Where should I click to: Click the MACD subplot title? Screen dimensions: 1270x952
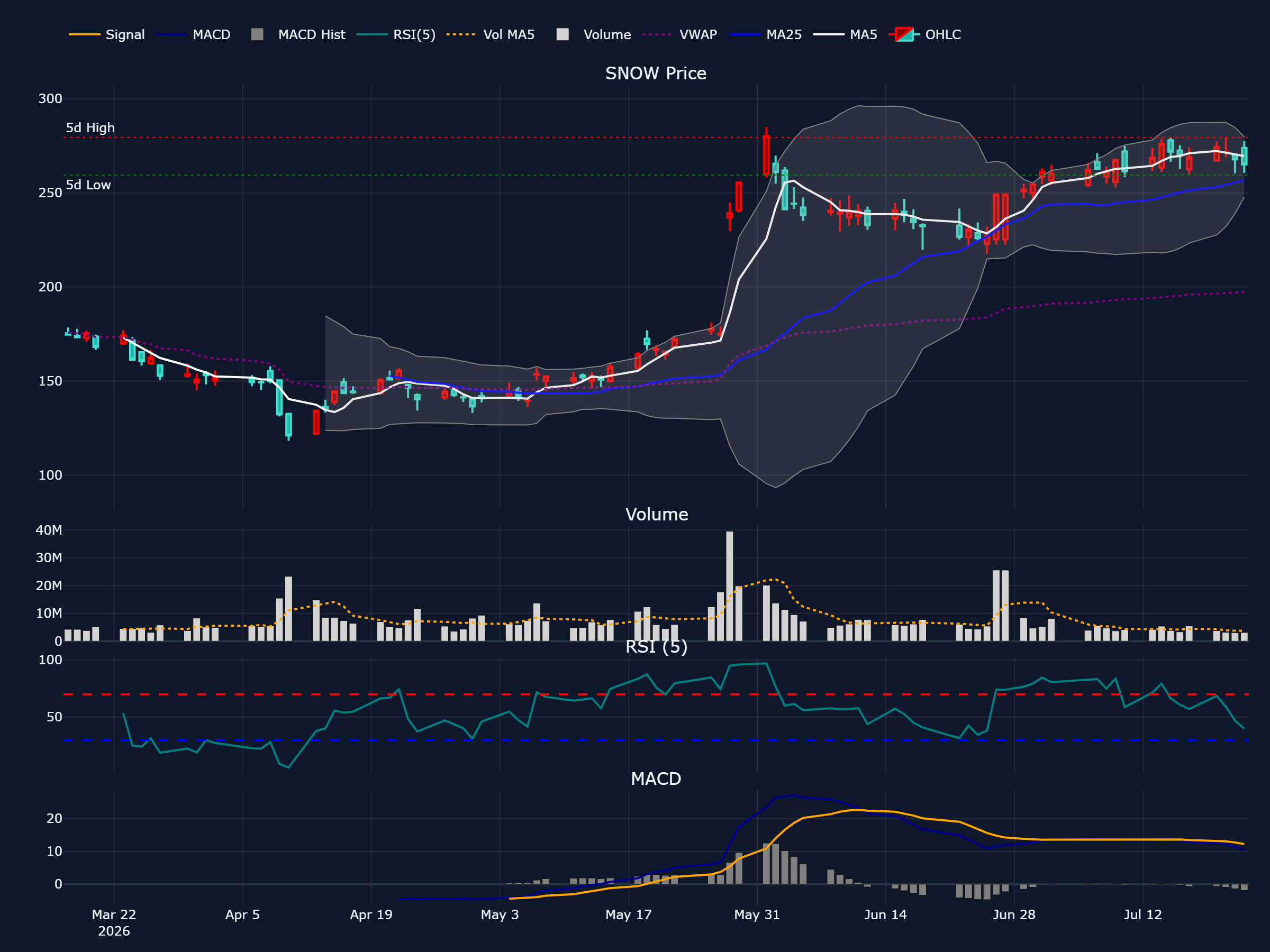point(656,779)
